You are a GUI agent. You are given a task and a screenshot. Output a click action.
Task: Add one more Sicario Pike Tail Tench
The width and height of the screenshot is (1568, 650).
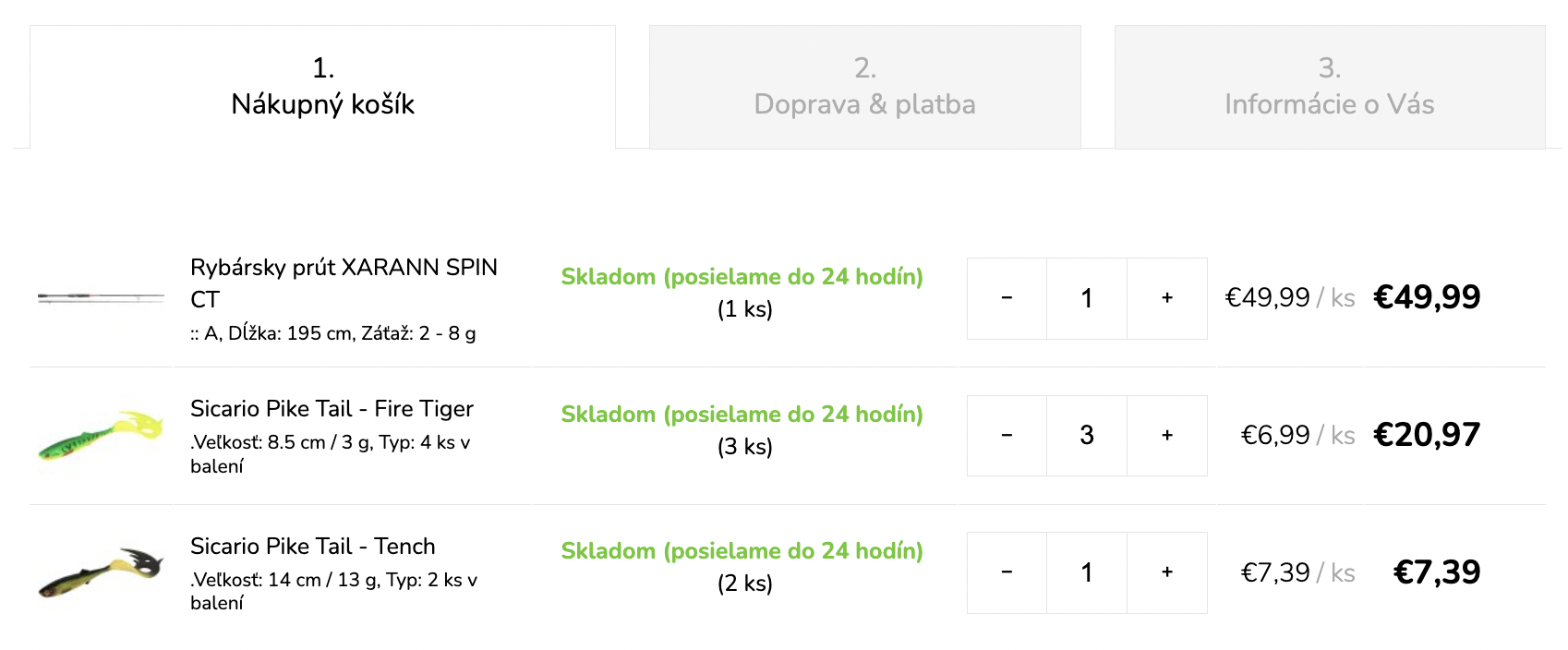pyautogui.click(x=1167, y=572)
